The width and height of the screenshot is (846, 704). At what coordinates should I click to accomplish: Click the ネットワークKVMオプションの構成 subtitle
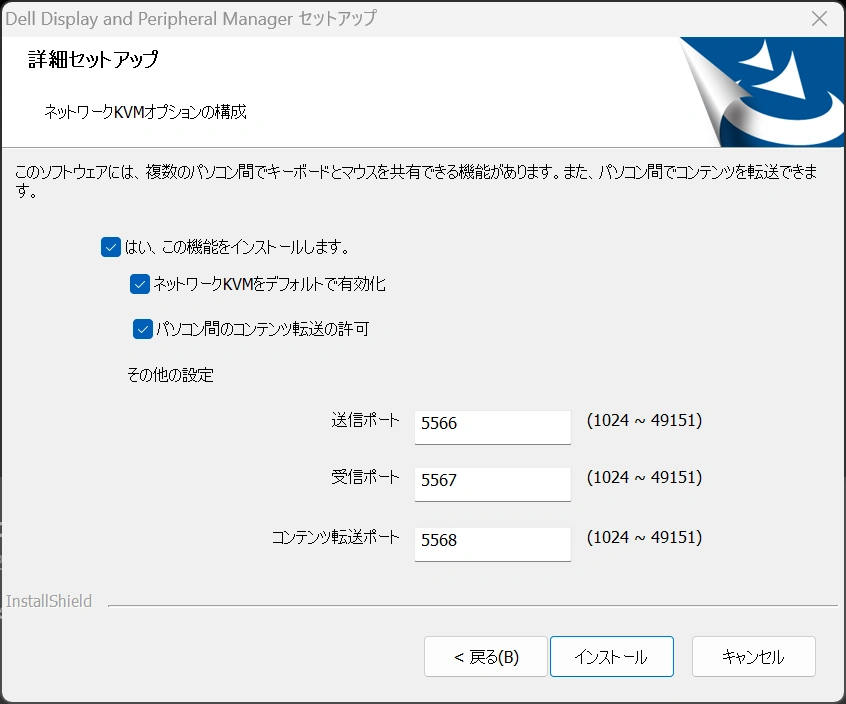146,112
